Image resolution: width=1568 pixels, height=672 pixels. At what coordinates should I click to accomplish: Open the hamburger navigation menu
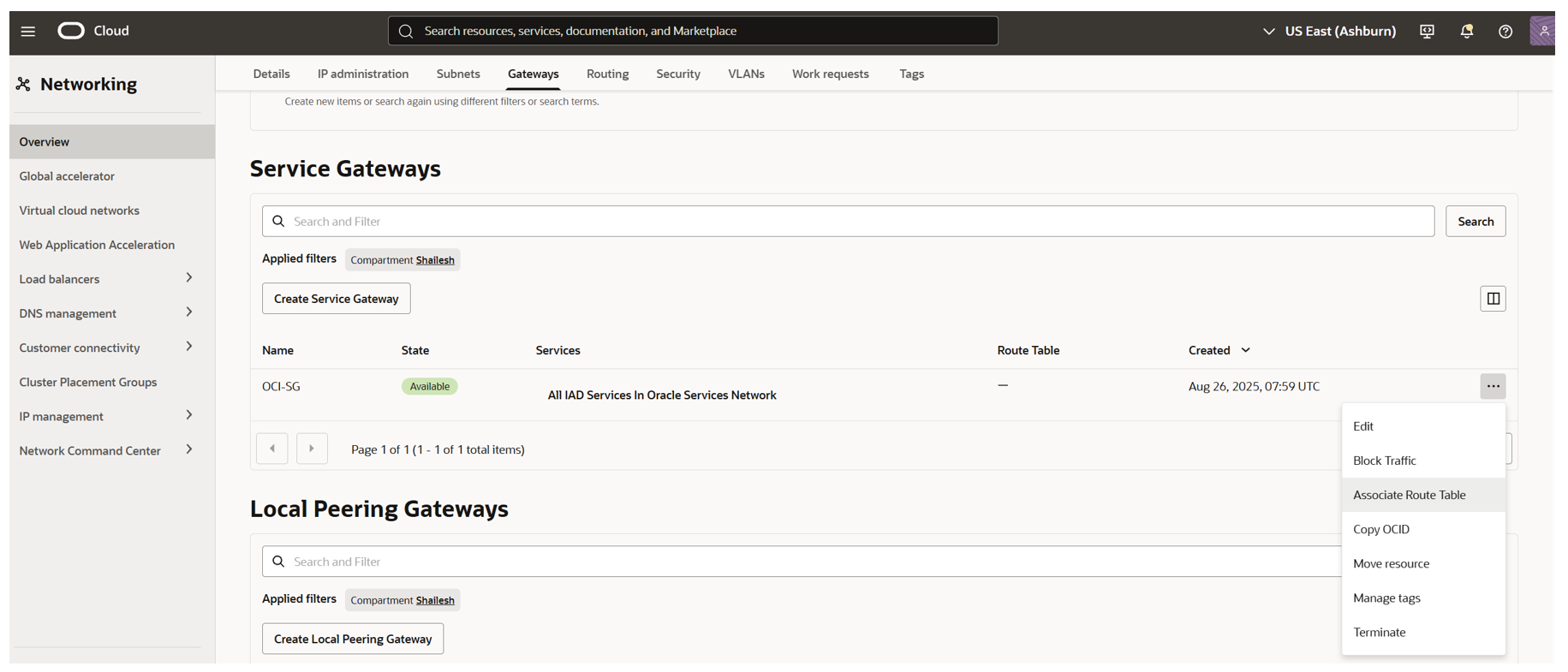point(28,32)
